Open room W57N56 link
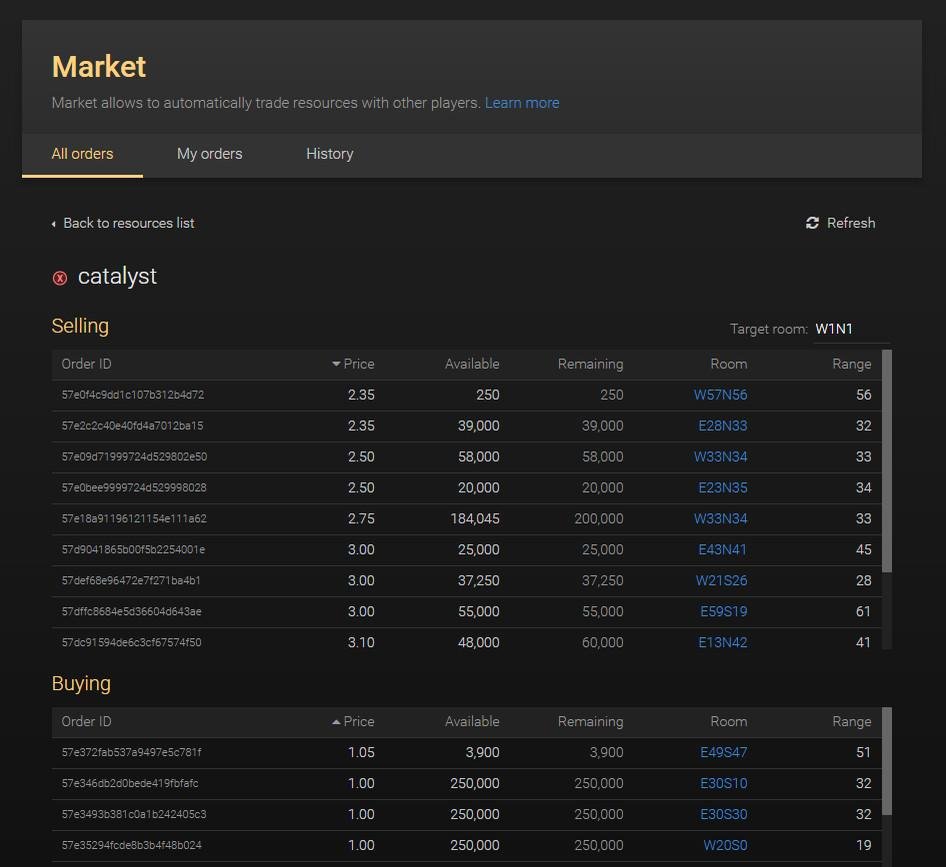The height and width of the screenshot is (867, 946). tap(720, 395)
